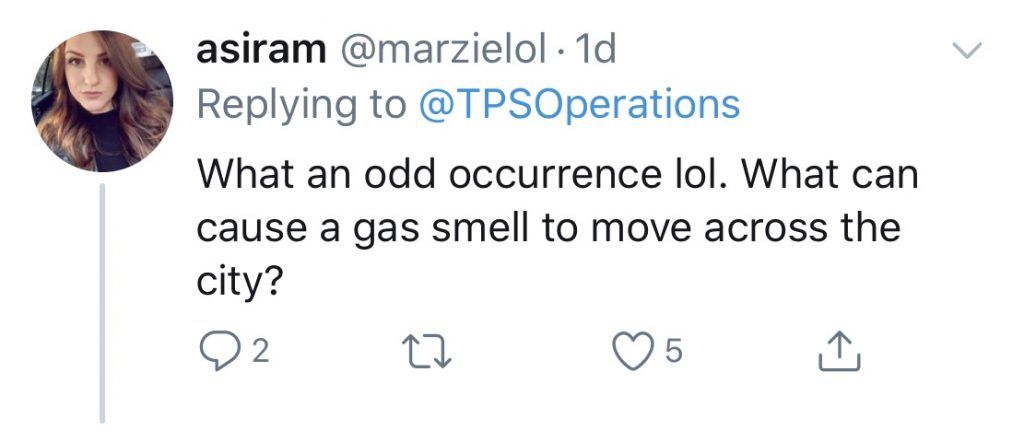Reply to asiram's tweet using speech bubble icon
This screenshot has height=430, width=1024.
point(215,350)
